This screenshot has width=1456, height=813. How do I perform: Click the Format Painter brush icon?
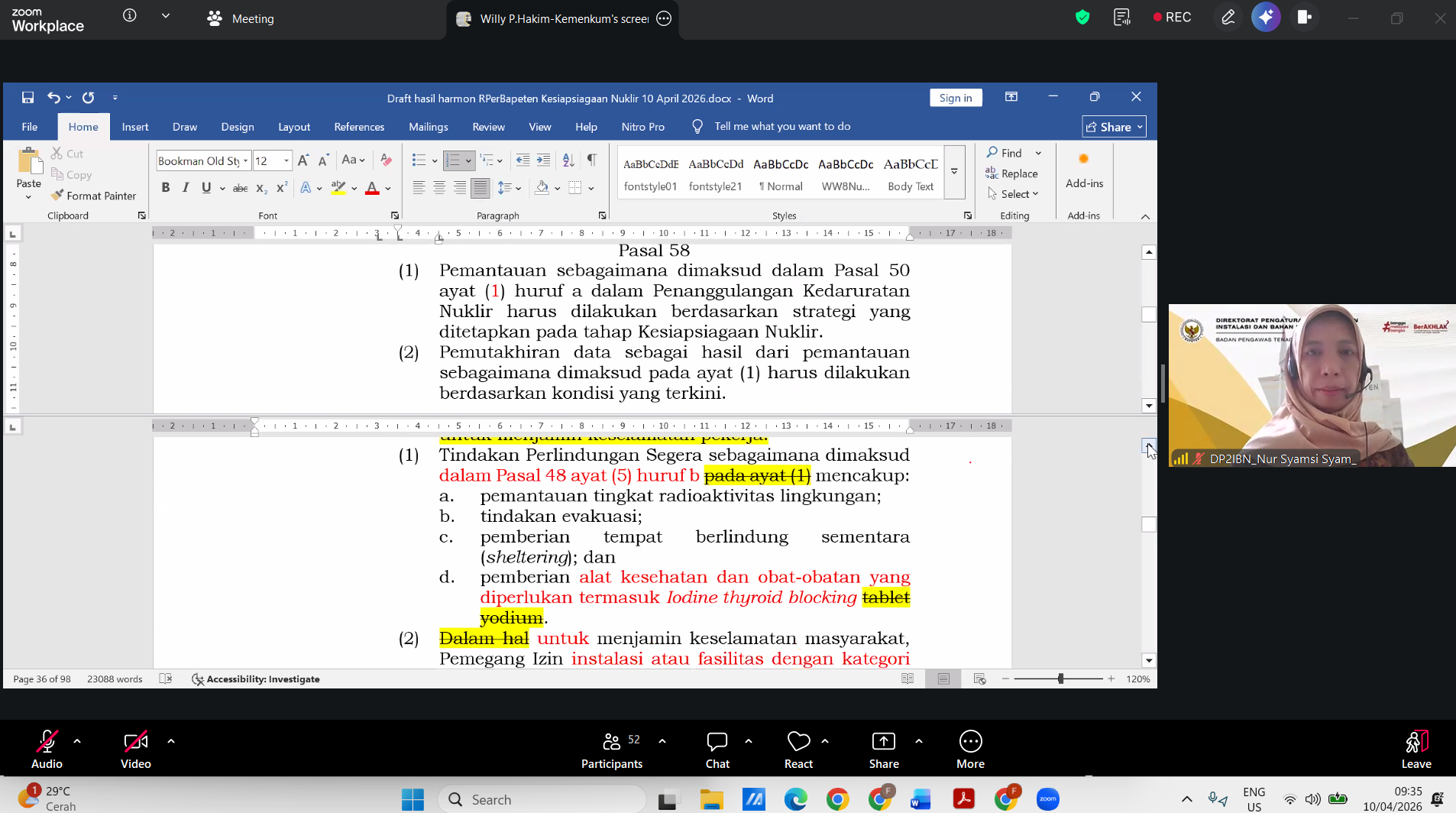click(57, 196)
